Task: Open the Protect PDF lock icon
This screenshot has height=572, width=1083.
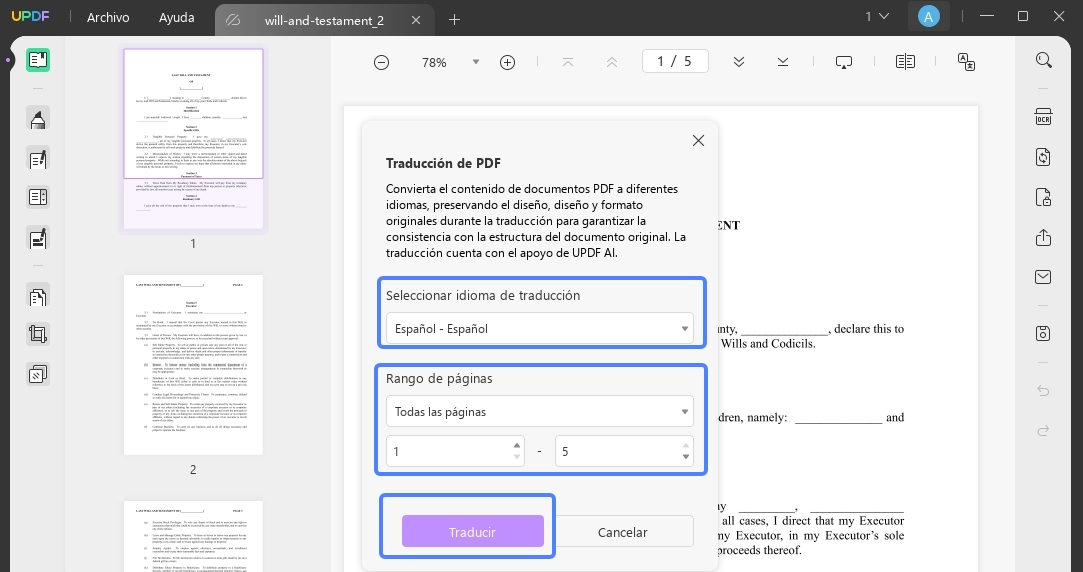Action: coord(1043,197)
